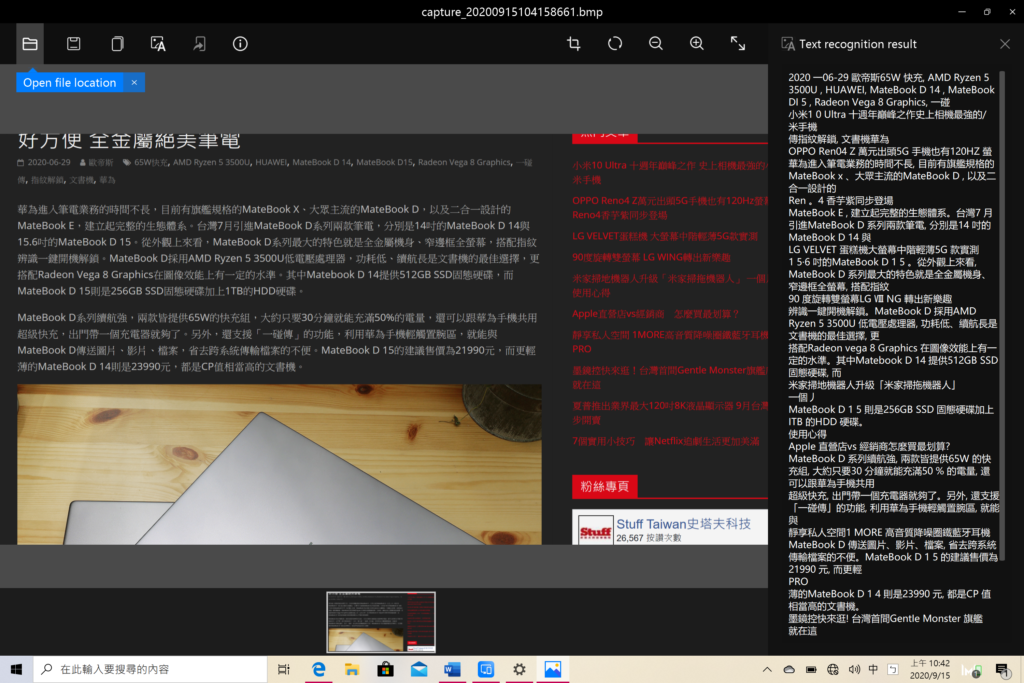1024x683 pixels.
Task: Expand the viewer to full screen
Action: tap(738, 44)
